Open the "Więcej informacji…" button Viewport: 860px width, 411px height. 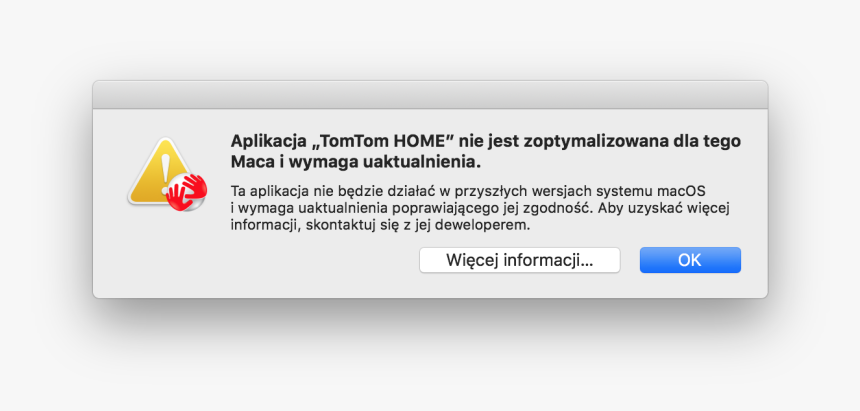519,260
